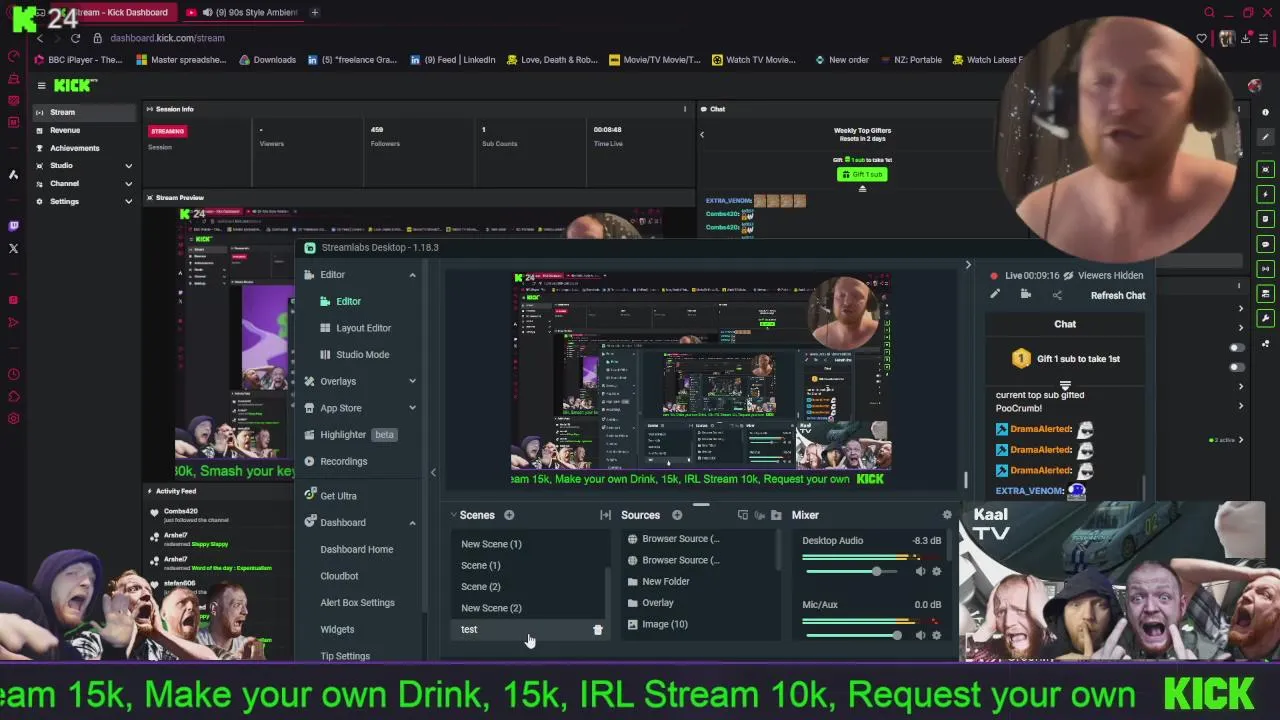1280x720 pixels.
Task: Click the X (Twitter) icon in browser sidebar
Action: [13, 248]
